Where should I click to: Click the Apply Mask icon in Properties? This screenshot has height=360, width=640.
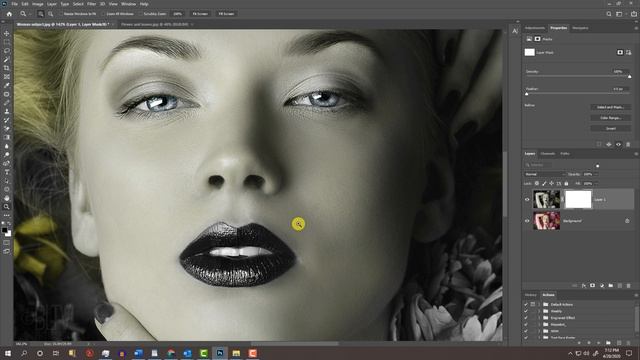pyautogui.click(x=609, y=144)
